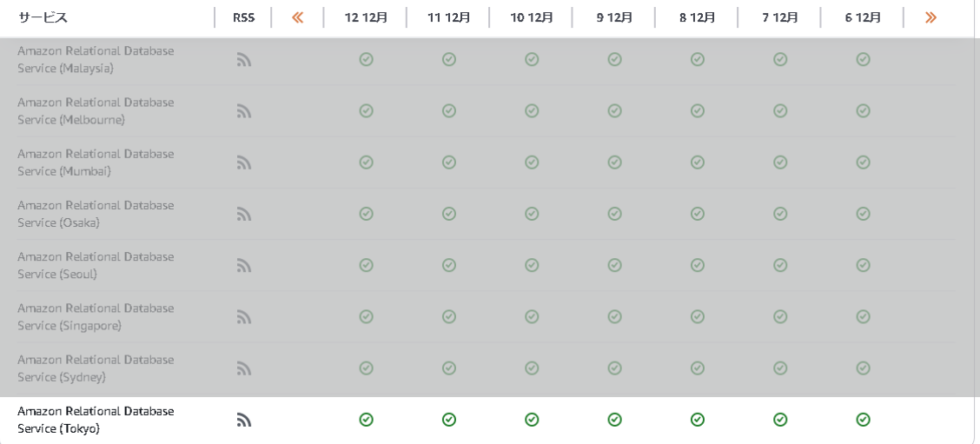The image size is (980, 444).
Task: Click Tokyo status checkmark for 9 12月
Action: 614,420
